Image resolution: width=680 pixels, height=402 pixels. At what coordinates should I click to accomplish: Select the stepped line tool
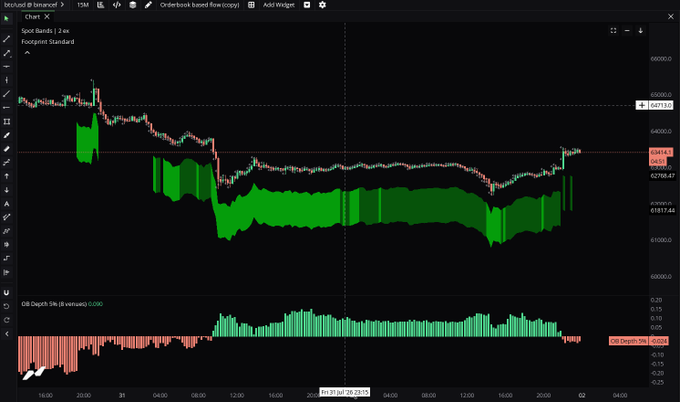click(x=7, y=258)
